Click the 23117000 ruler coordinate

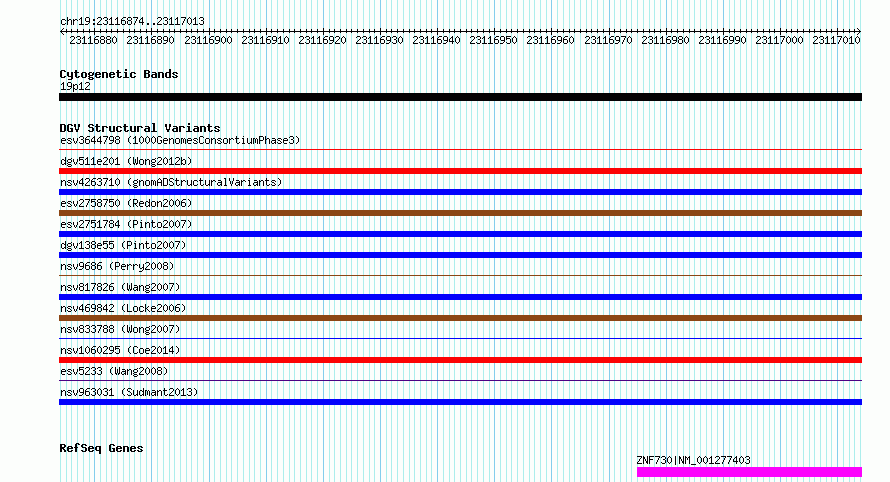coord(779,40)
